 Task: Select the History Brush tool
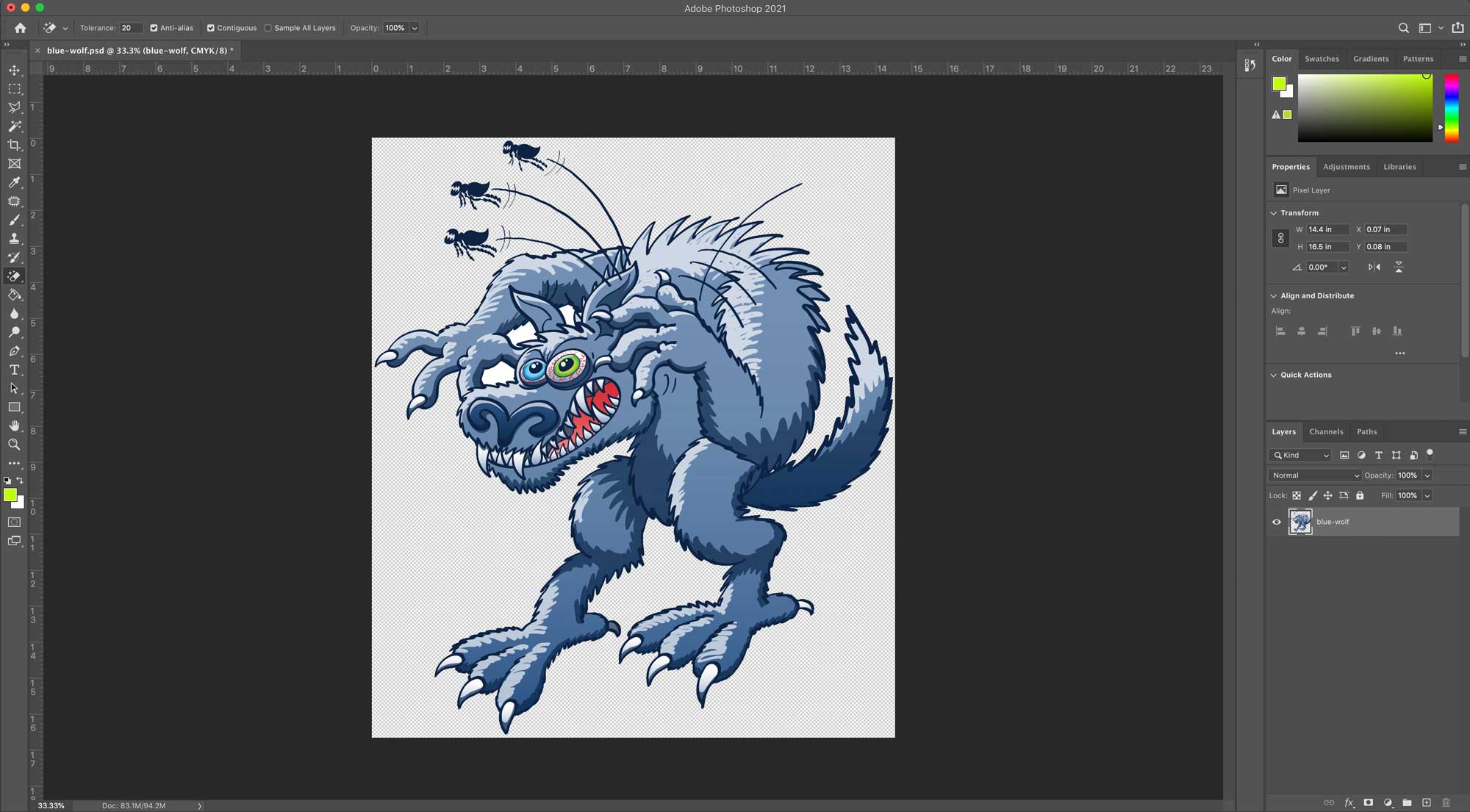14,257
